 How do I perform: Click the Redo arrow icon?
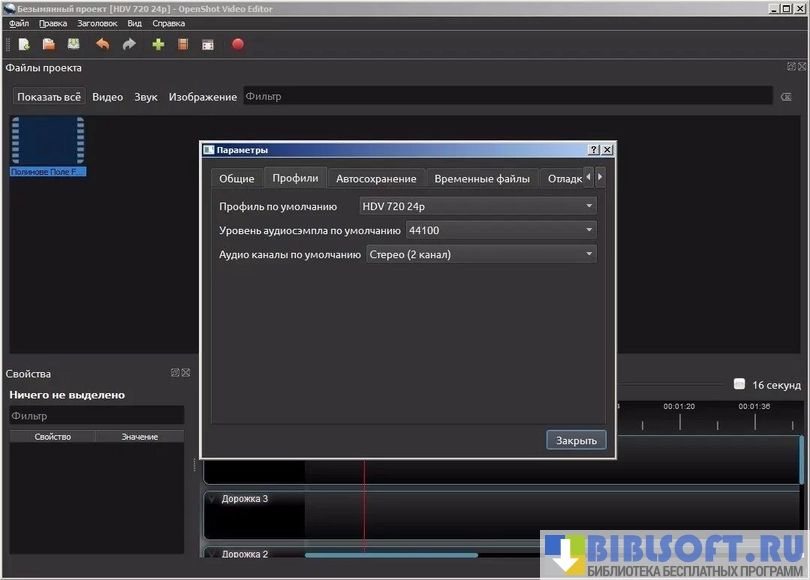129,44
